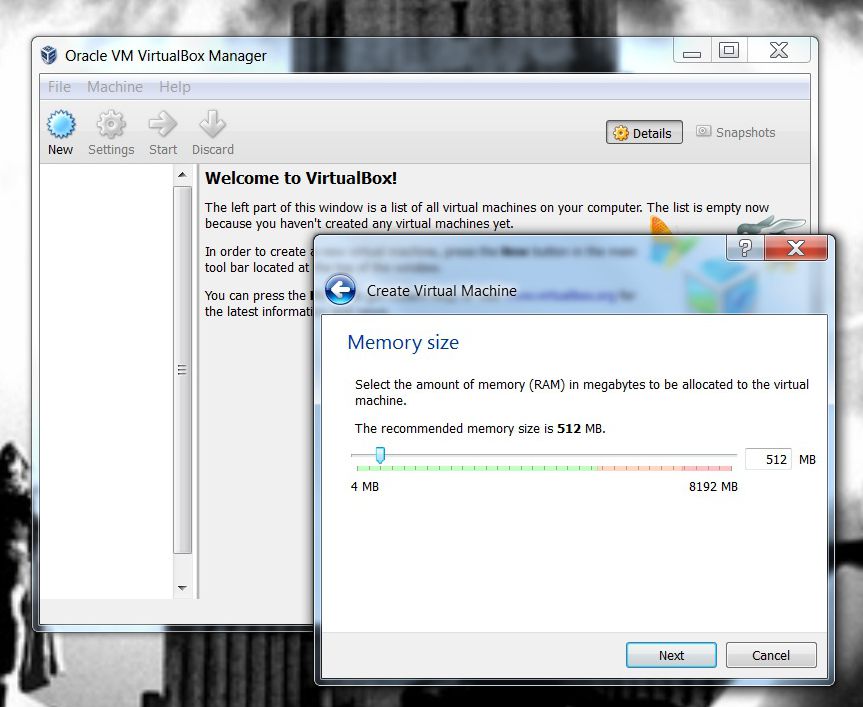Open the Help menu
The height and width of the screenshot is (707, 863).
point(175,87)
